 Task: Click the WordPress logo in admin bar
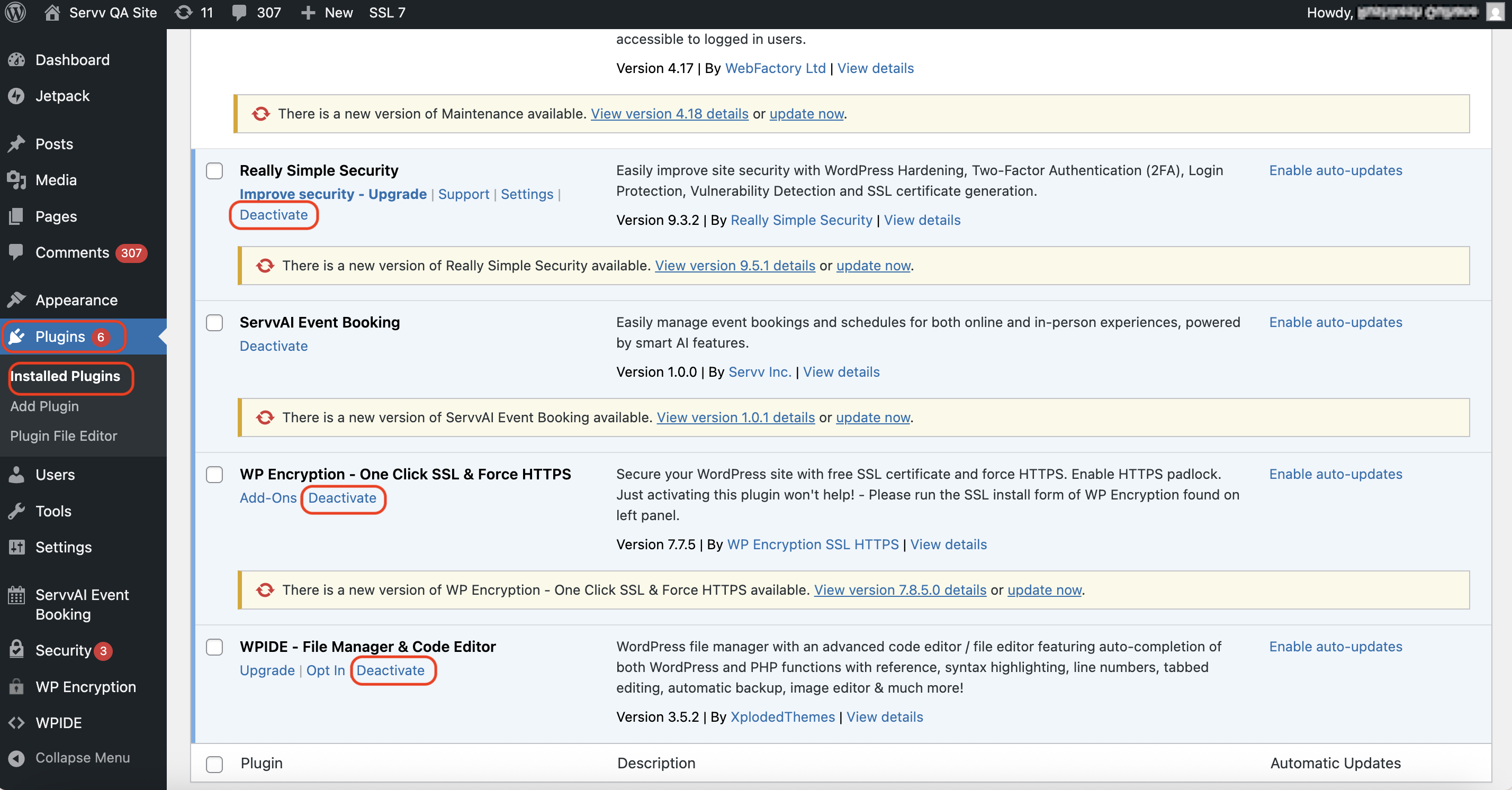pyautogui.click(x=15, y=12)
